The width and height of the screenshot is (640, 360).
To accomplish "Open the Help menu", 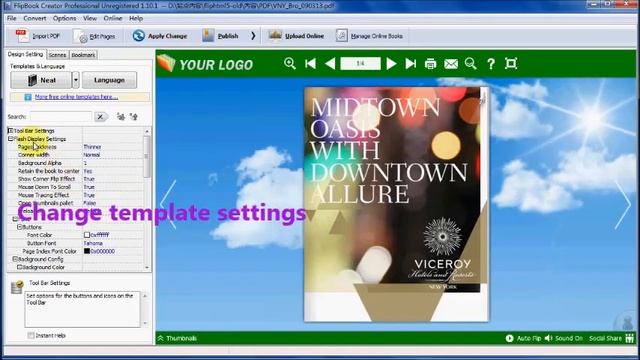I will (136, 18).
